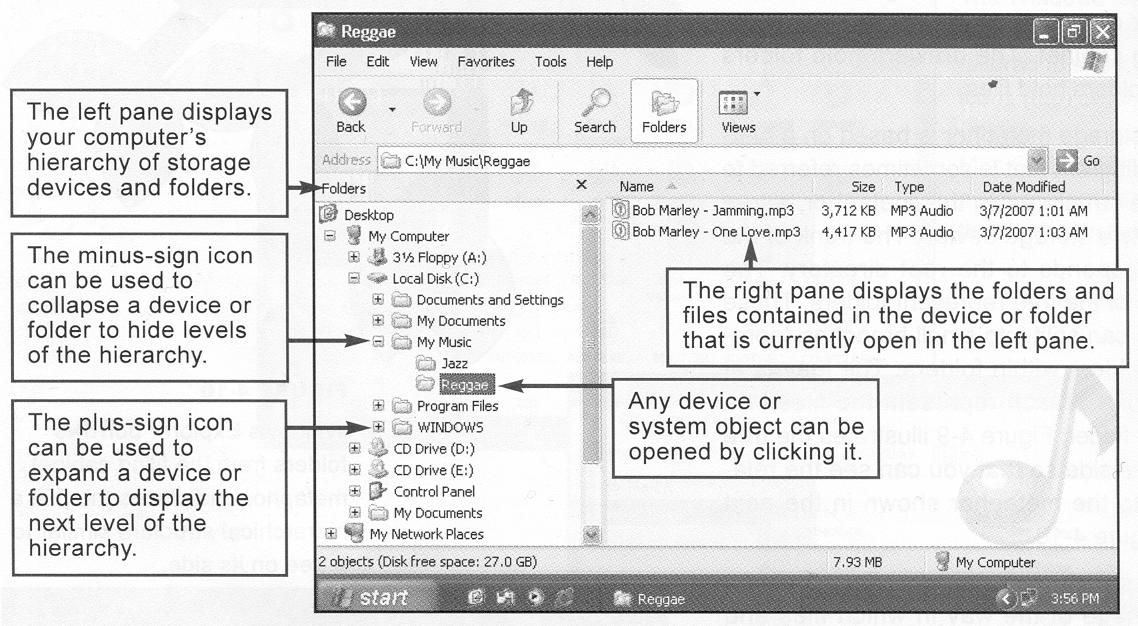Viewport: 1138px width, 626px height.
Task: Expand the 3½ Floppy (A:) node
Action: point(353,257)
